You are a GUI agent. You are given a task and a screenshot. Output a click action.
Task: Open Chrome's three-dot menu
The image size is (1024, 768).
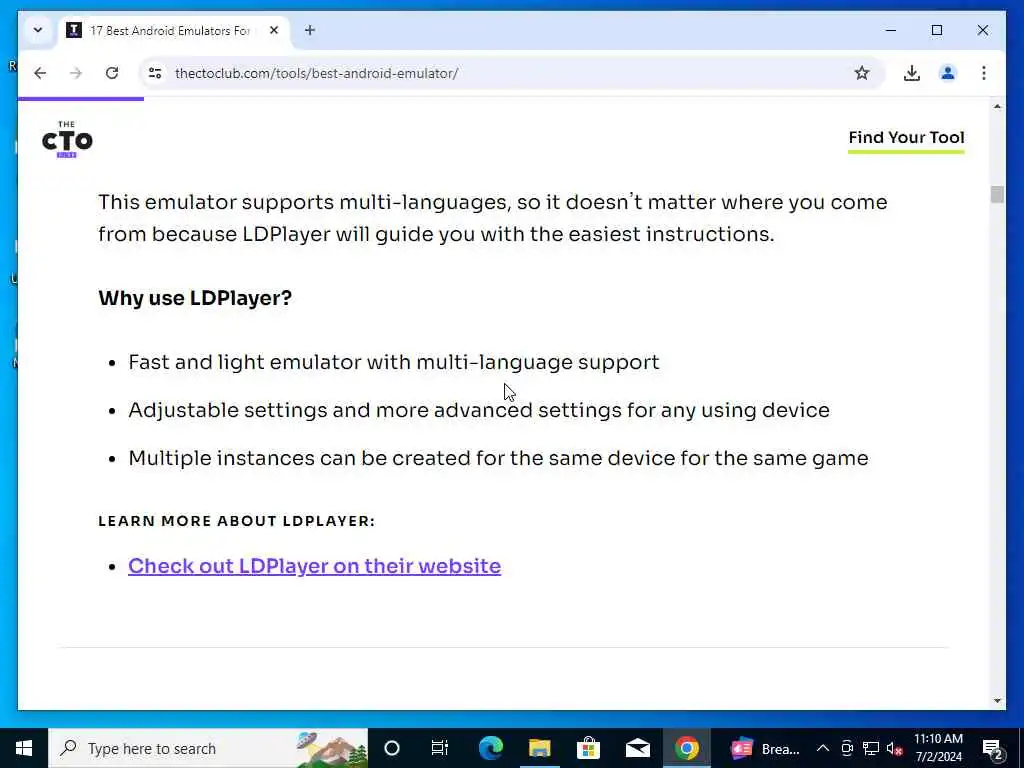[x=984, y=73]
